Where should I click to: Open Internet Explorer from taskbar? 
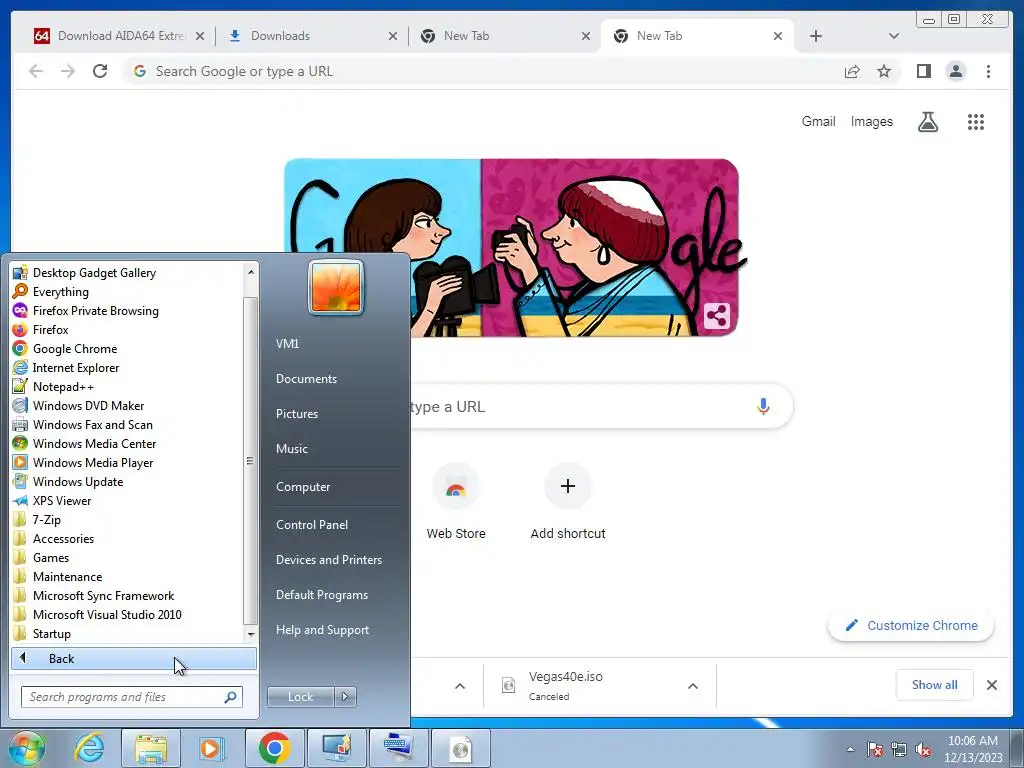[89, 748]
